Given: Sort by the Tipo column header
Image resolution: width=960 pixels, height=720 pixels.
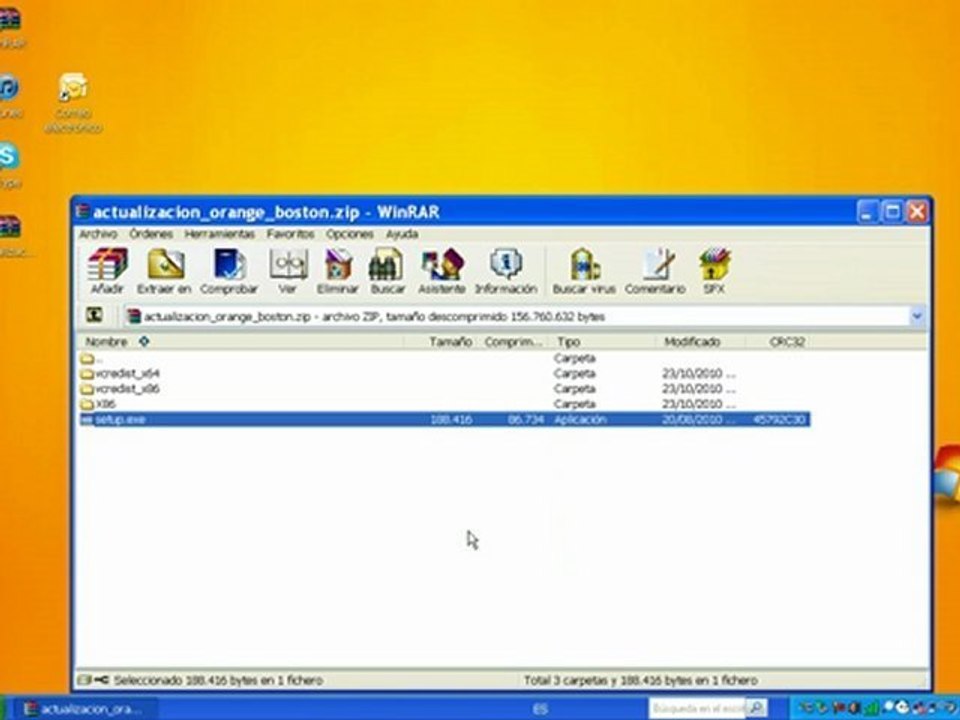Looking at the screenshot, I should [603, 342].
